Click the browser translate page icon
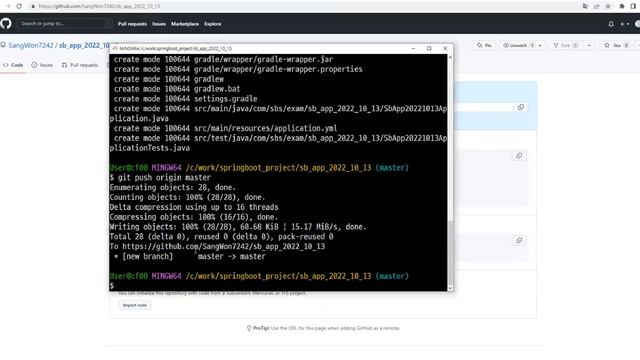The image size is (640, 360). click(x=585, y=6)
